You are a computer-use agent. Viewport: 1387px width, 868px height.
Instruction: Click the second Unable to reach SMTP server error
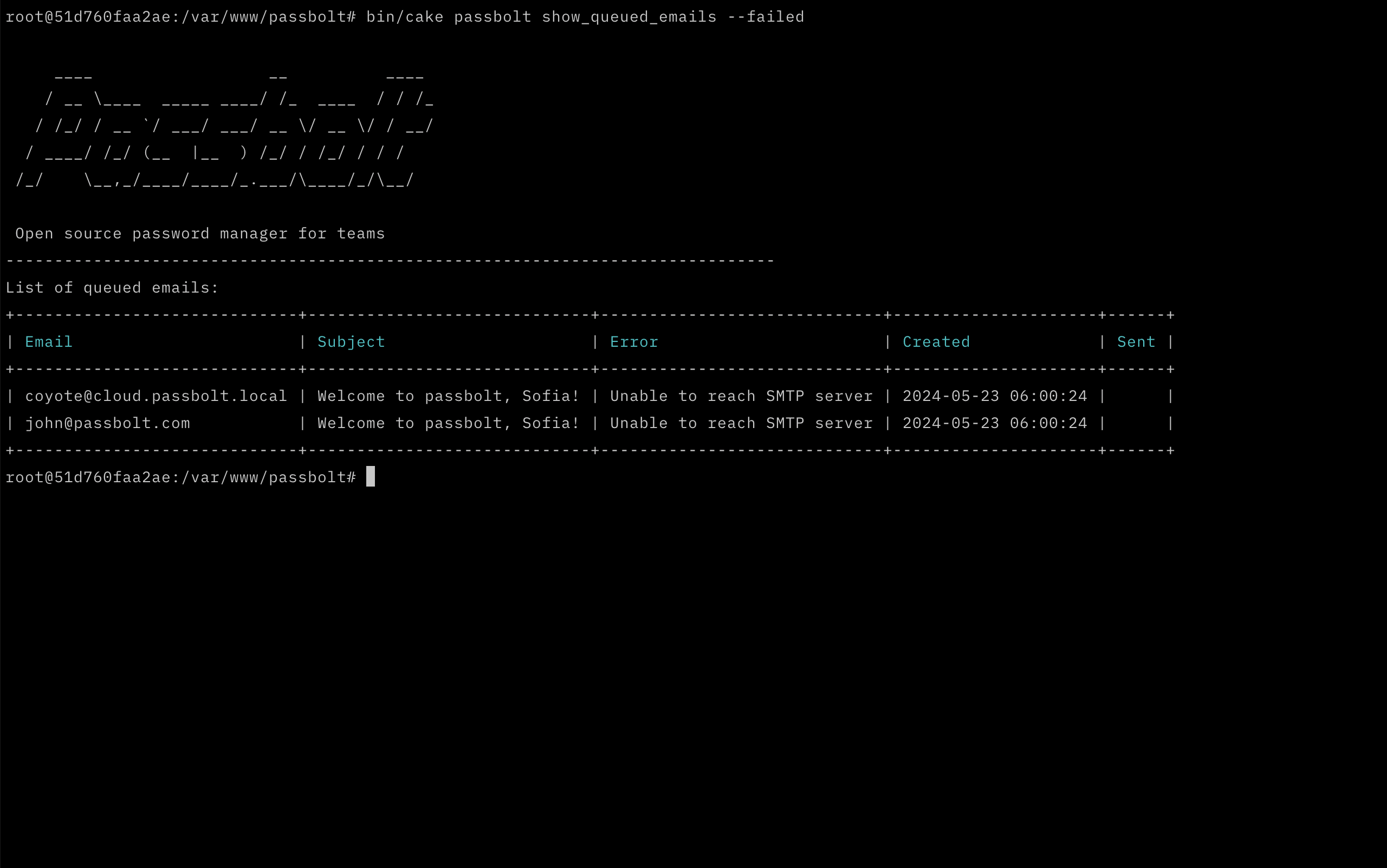tap(741, 423)
